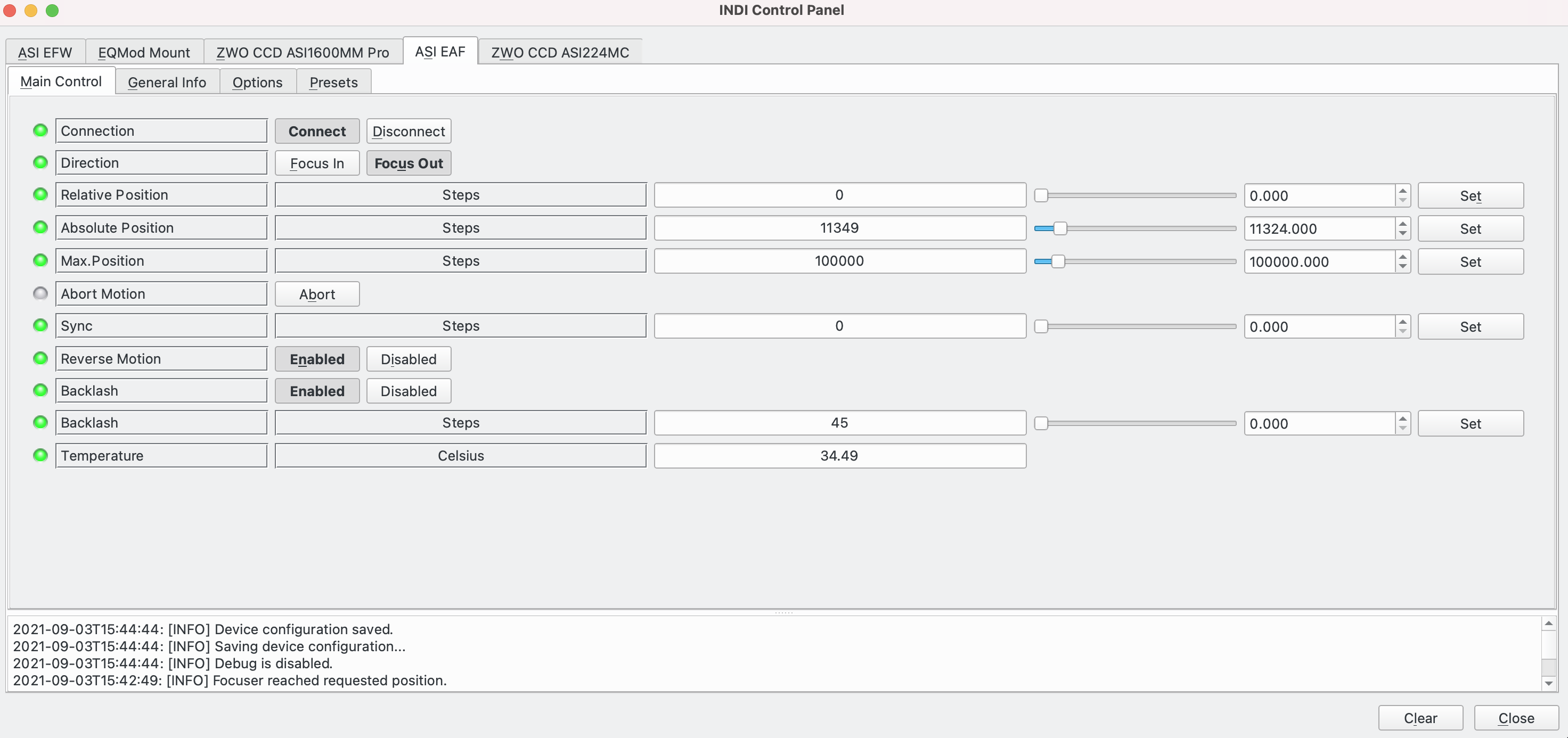The width and height of the screenshot is (1568, 738).
Task: Click the Connection status light
Action: [40, 130]
